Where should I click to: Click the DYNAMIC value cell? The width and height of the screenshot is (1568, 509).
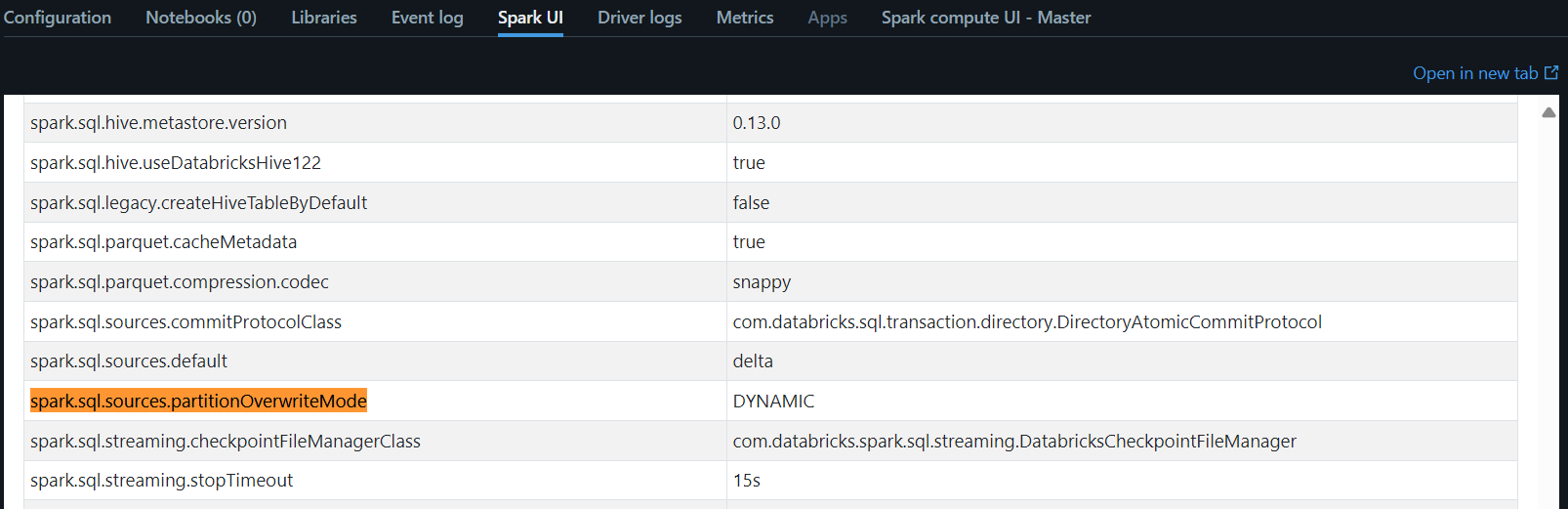(x=773, y=401)
